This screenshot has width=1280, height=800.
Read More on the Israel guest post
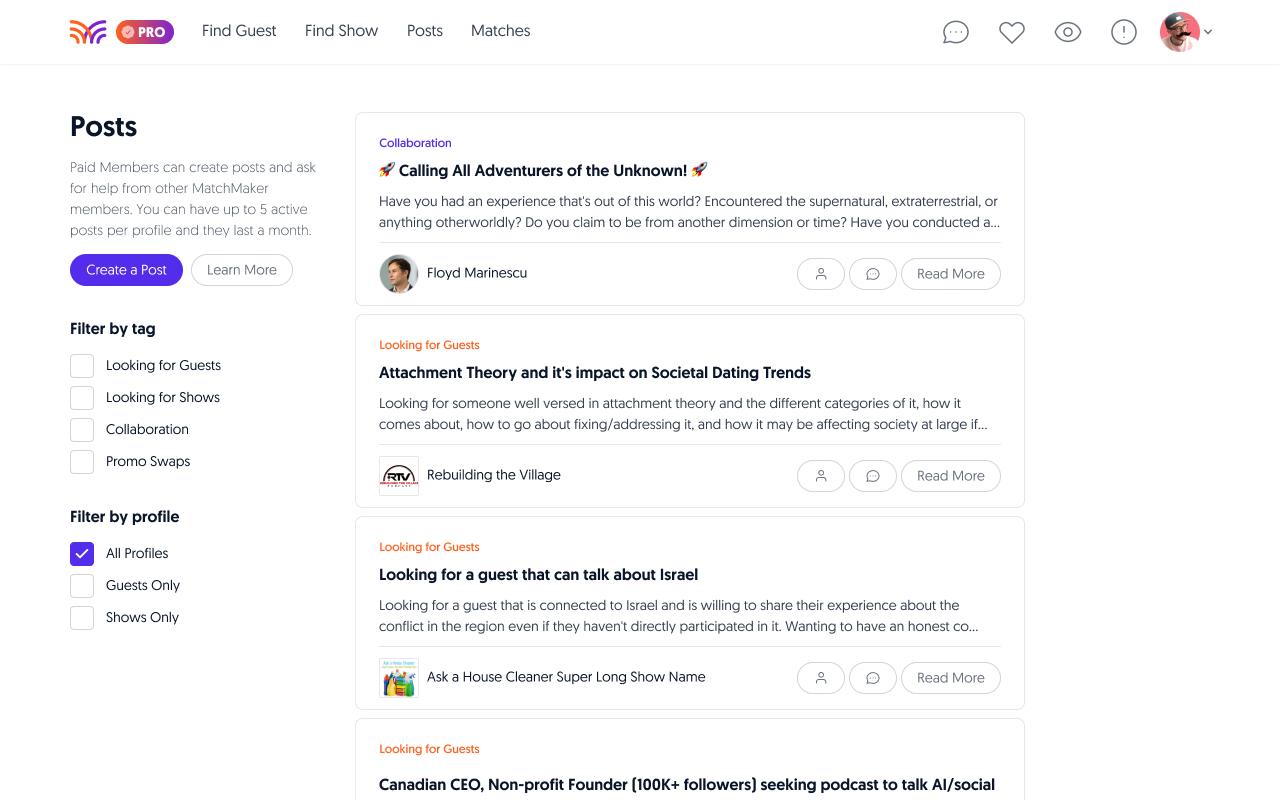pyautogui.click(x=950, y=678)
